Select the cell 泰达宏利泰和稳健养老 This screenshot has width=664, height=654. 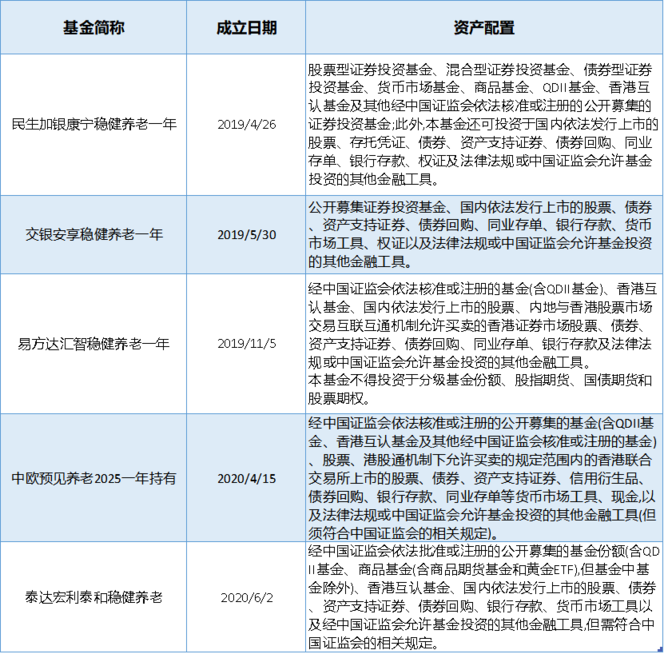point(94,597)
